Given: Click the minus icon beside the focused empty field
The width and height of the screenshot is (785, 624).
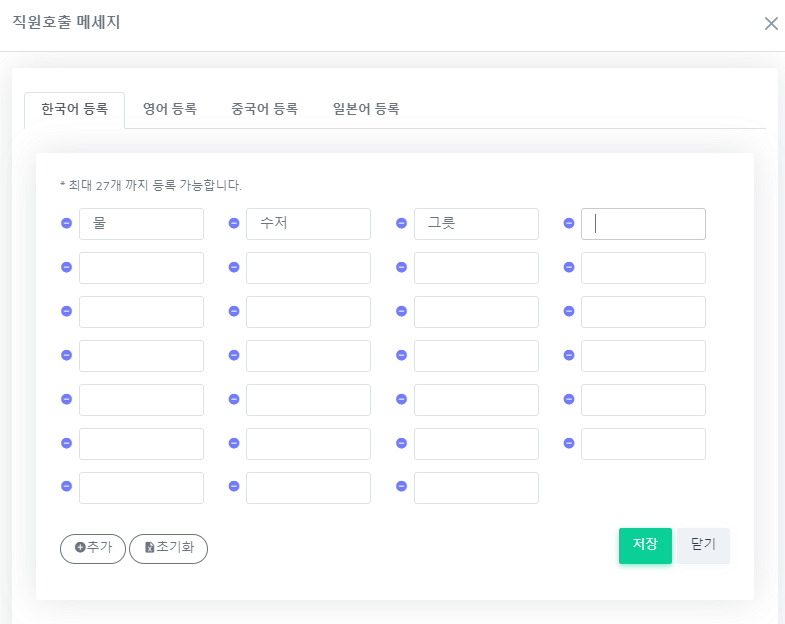Looking at the screenshot, I should point(569,224).
